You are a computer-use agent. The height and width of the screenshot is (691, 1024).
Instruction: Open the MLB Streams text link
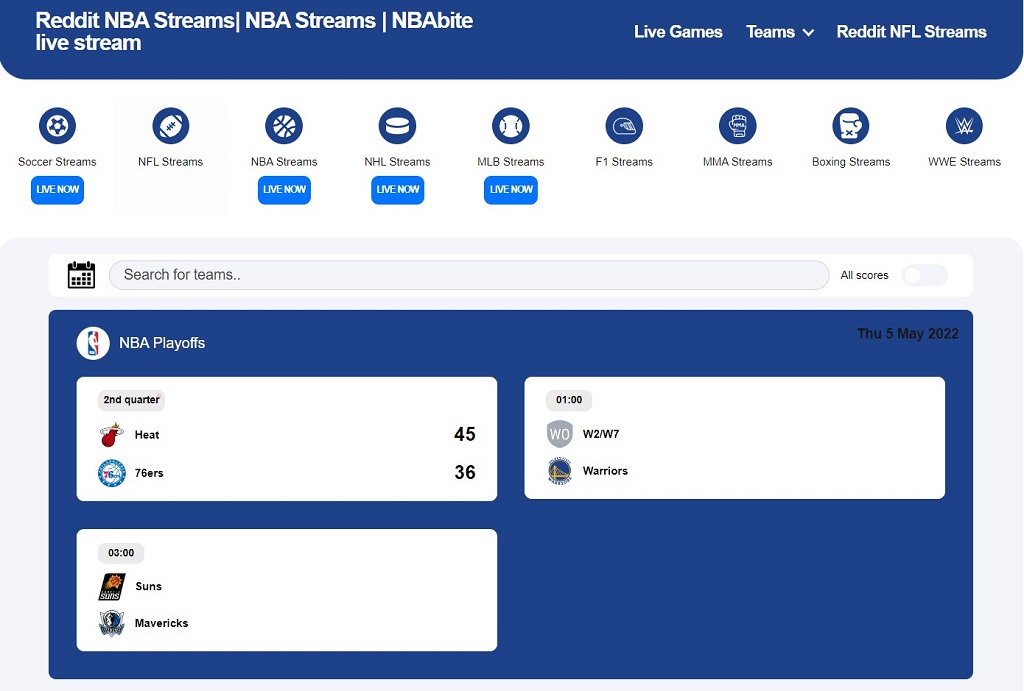coord(511,162)
